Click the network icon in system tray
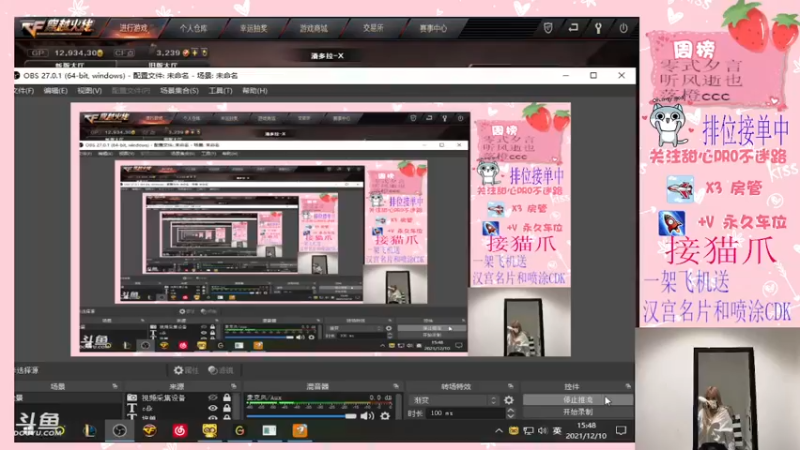Image resolution: width=800 pixels, height=450 pixels. [x=528, y=431]
